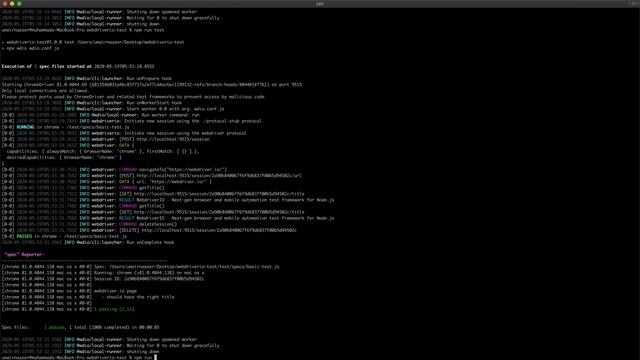The image size is (640, 360).
Task: Click the reporter 'Spec:' file path line
Action: pyautogui.click(x=140, y=267)
